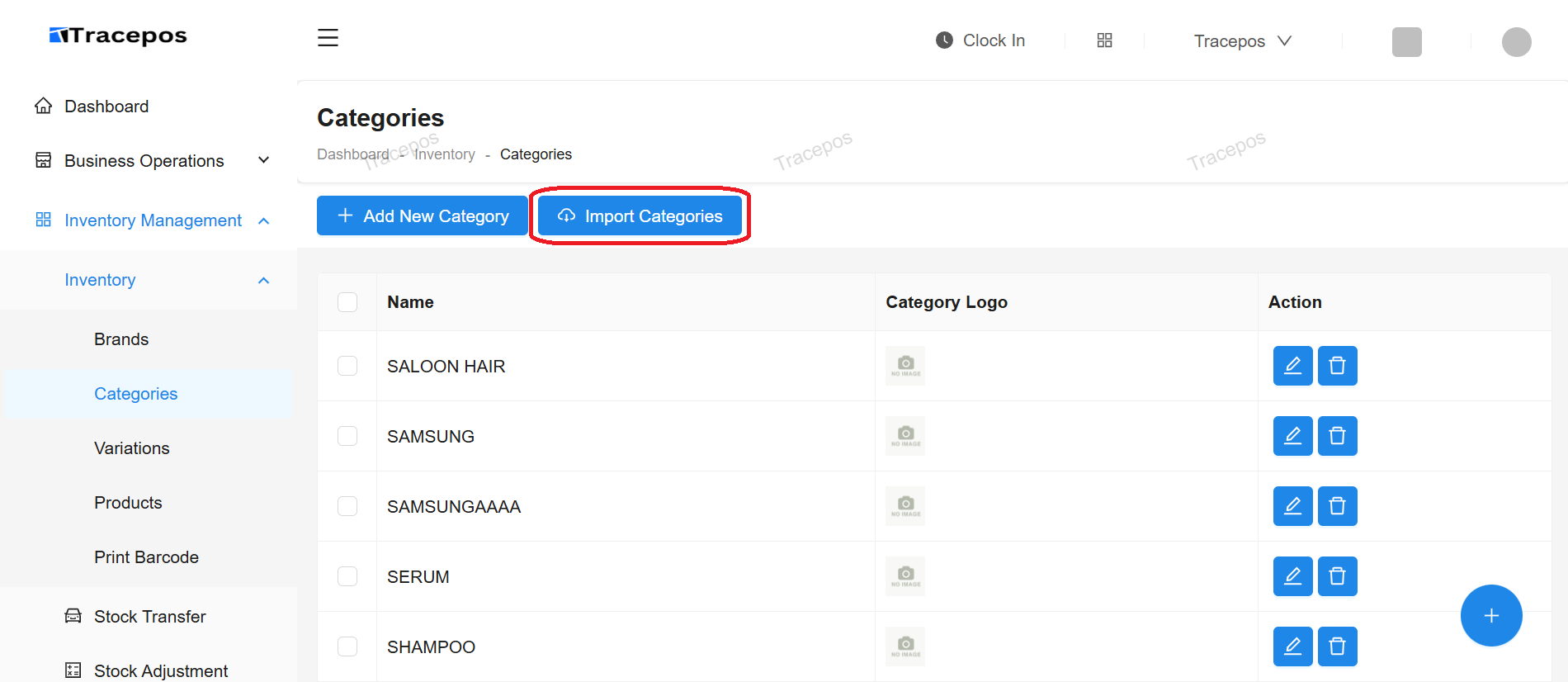Screen dimensions: 1568x682
Task: Open Print Barcode in the sidebar
Action: (146, 557)
